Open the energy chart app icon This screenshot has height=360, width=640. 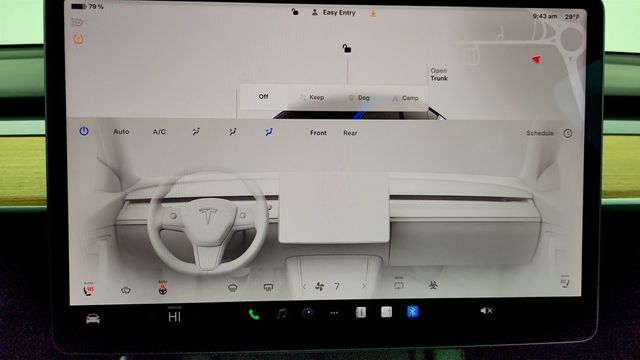click(x=386, y=312)
